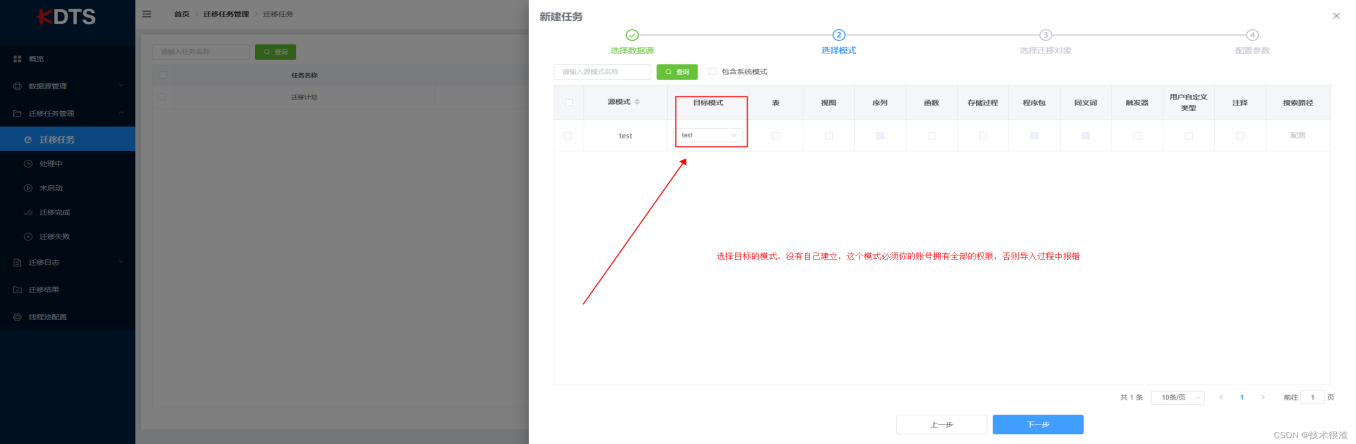Click the 迁移结果 folder icon
This screenshot has width=1356, height=444.
click(x=17, y=290)
